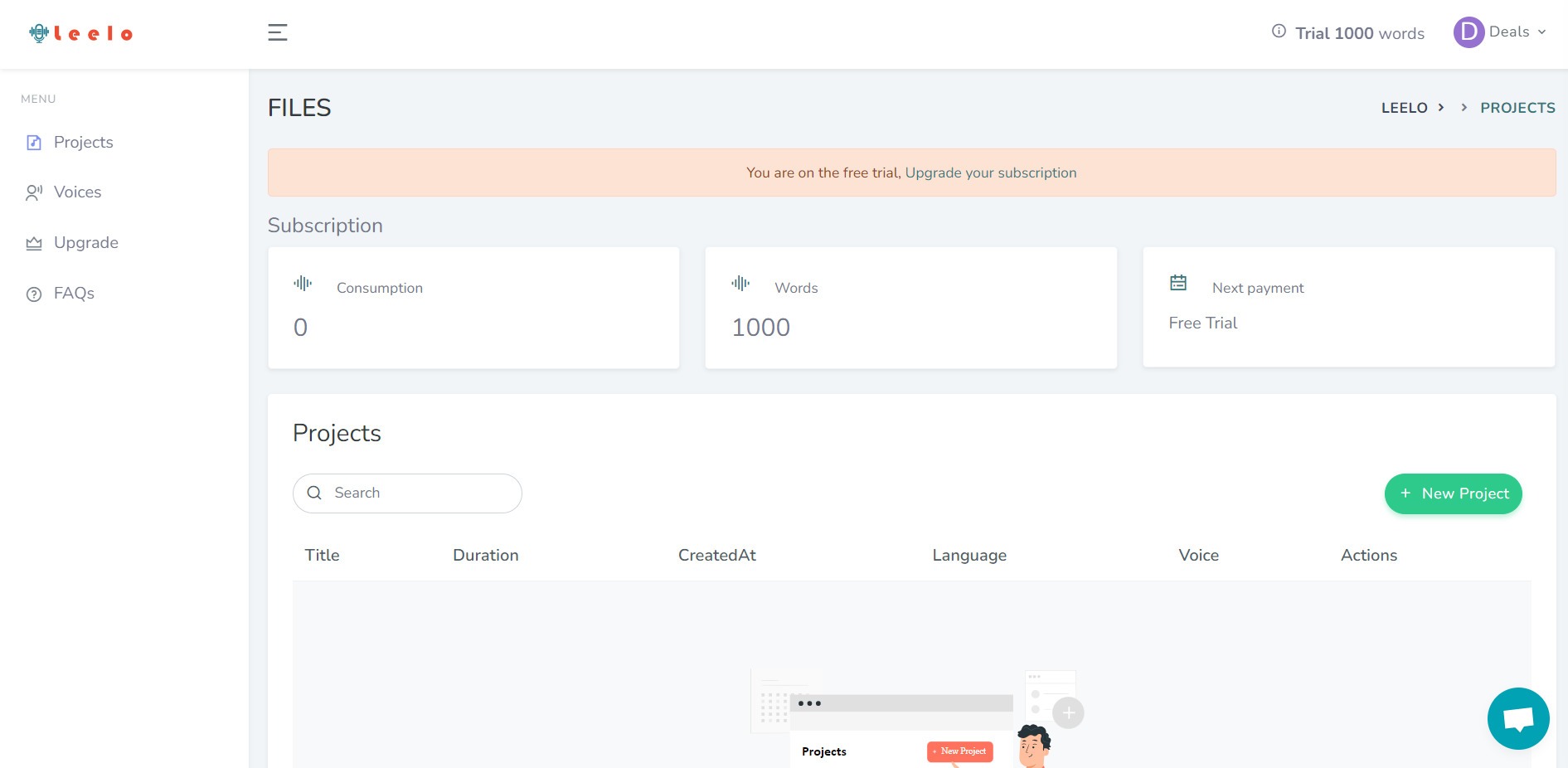Screen dimensions: 1568x768
Task: Open the Deals account dropdown arrow
Action: click(1542, 32)
